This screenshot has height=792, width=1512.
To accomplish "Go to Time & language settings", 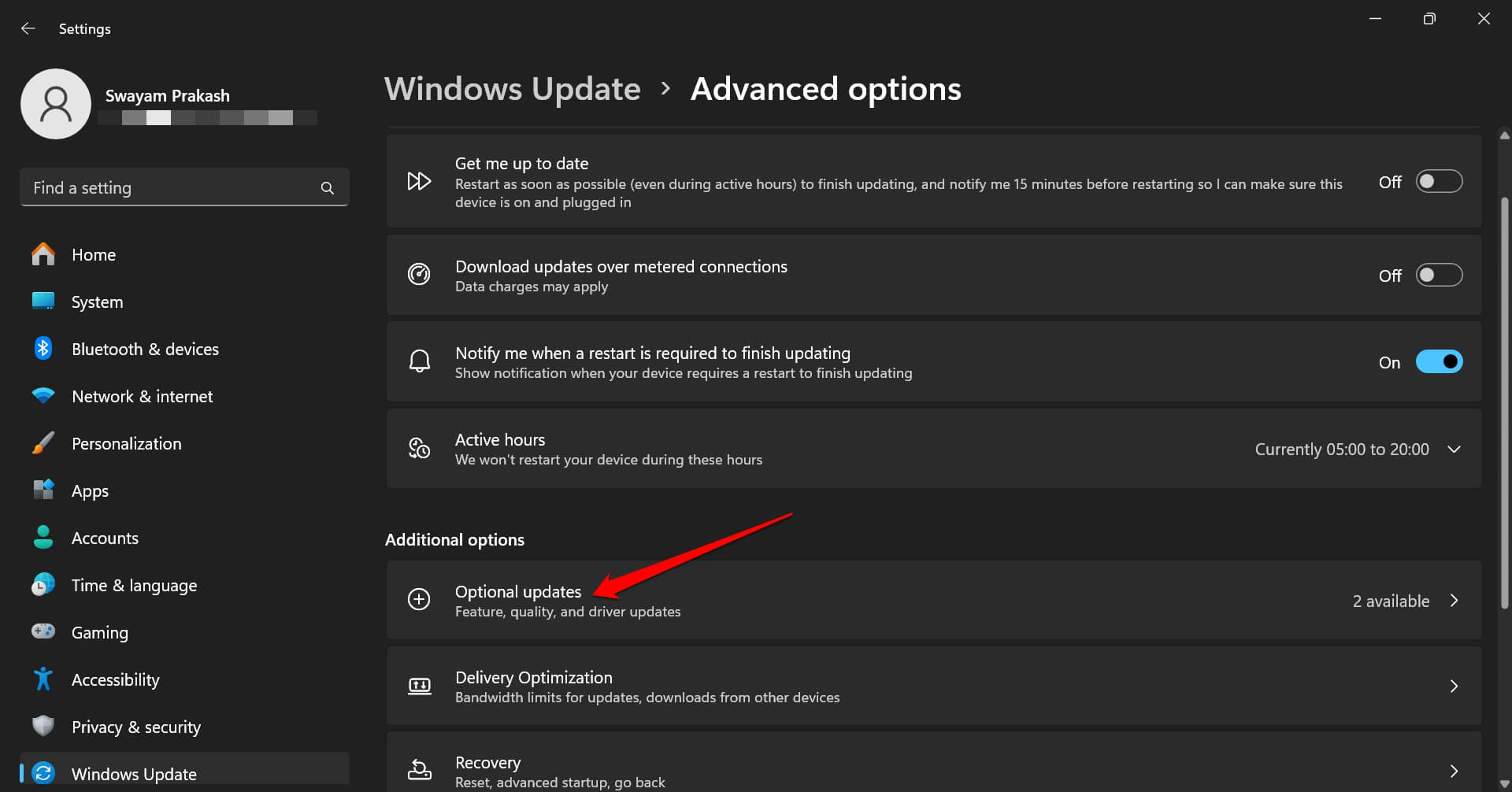I will tap(134, 586).
